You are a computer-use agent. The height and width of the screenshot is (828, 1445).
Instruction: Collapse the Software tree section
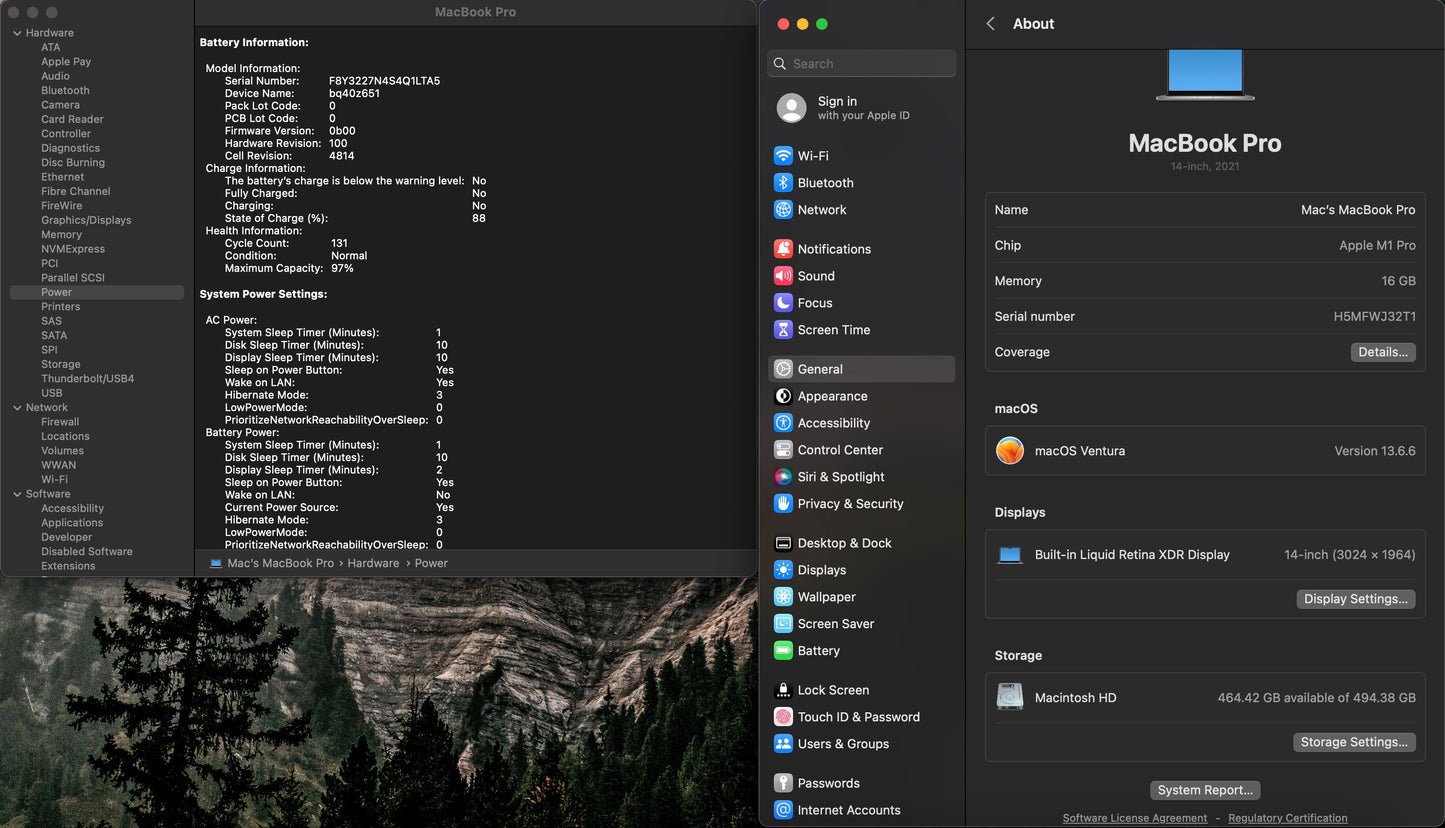click(17, 494)
